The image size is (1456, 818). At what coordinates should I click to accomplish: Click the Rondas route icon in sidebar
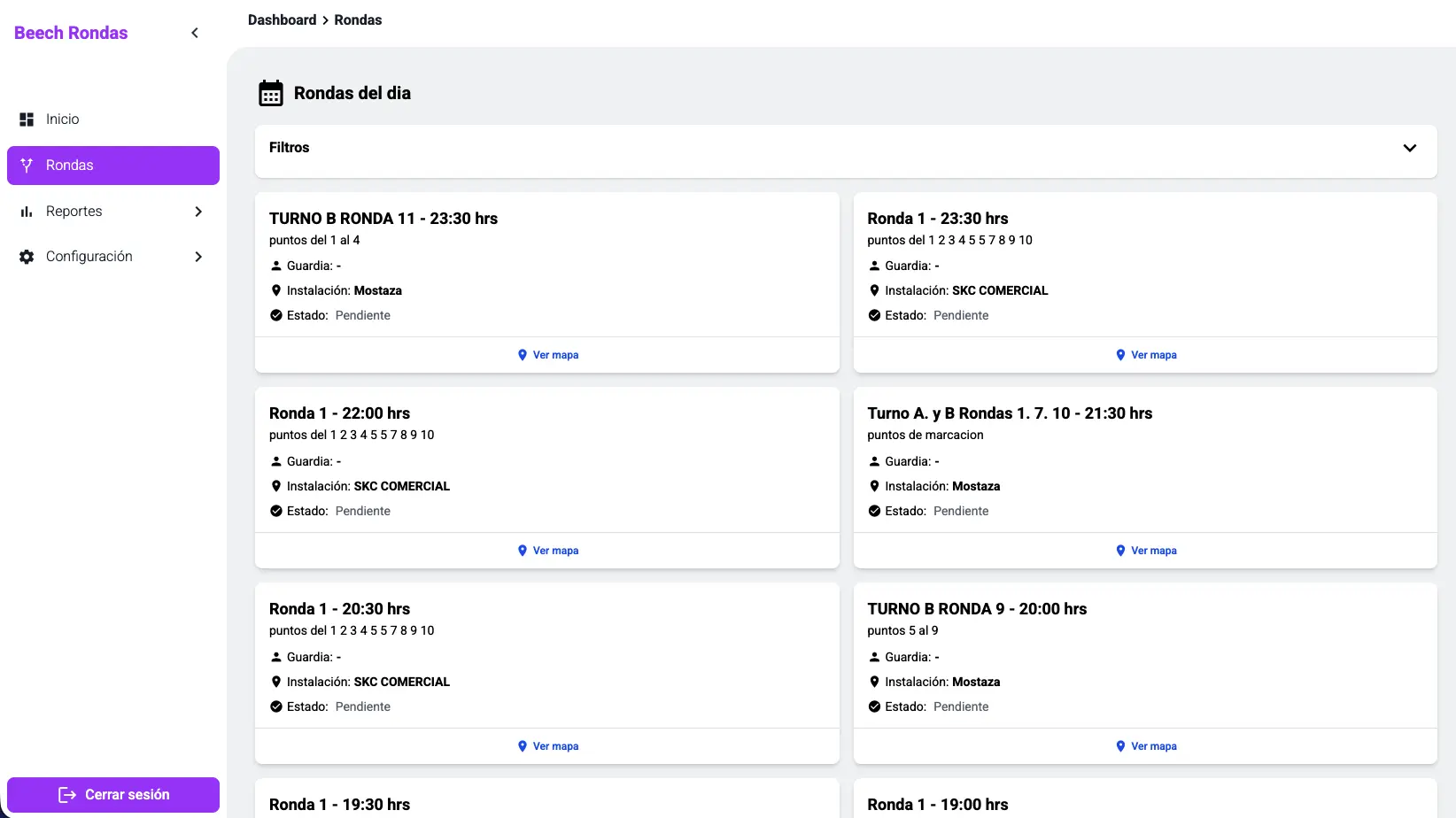pos(27,166)
